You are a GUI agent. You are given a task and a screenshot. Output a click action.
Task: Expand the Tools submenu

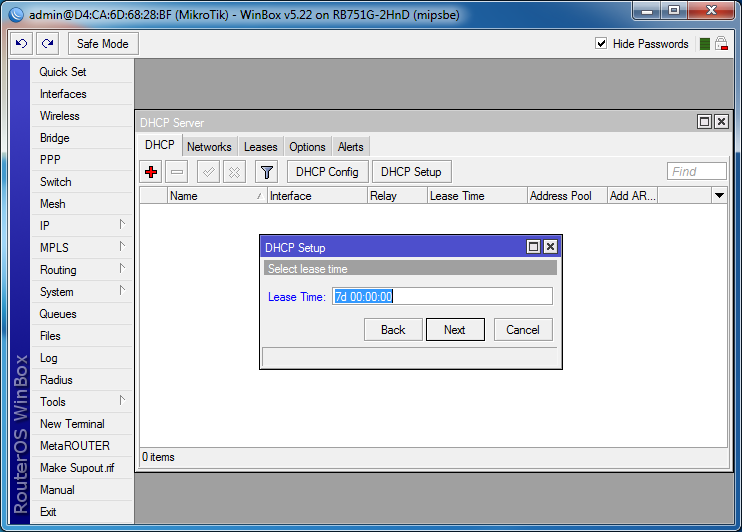pyautogui.click(x=122, y=400)
